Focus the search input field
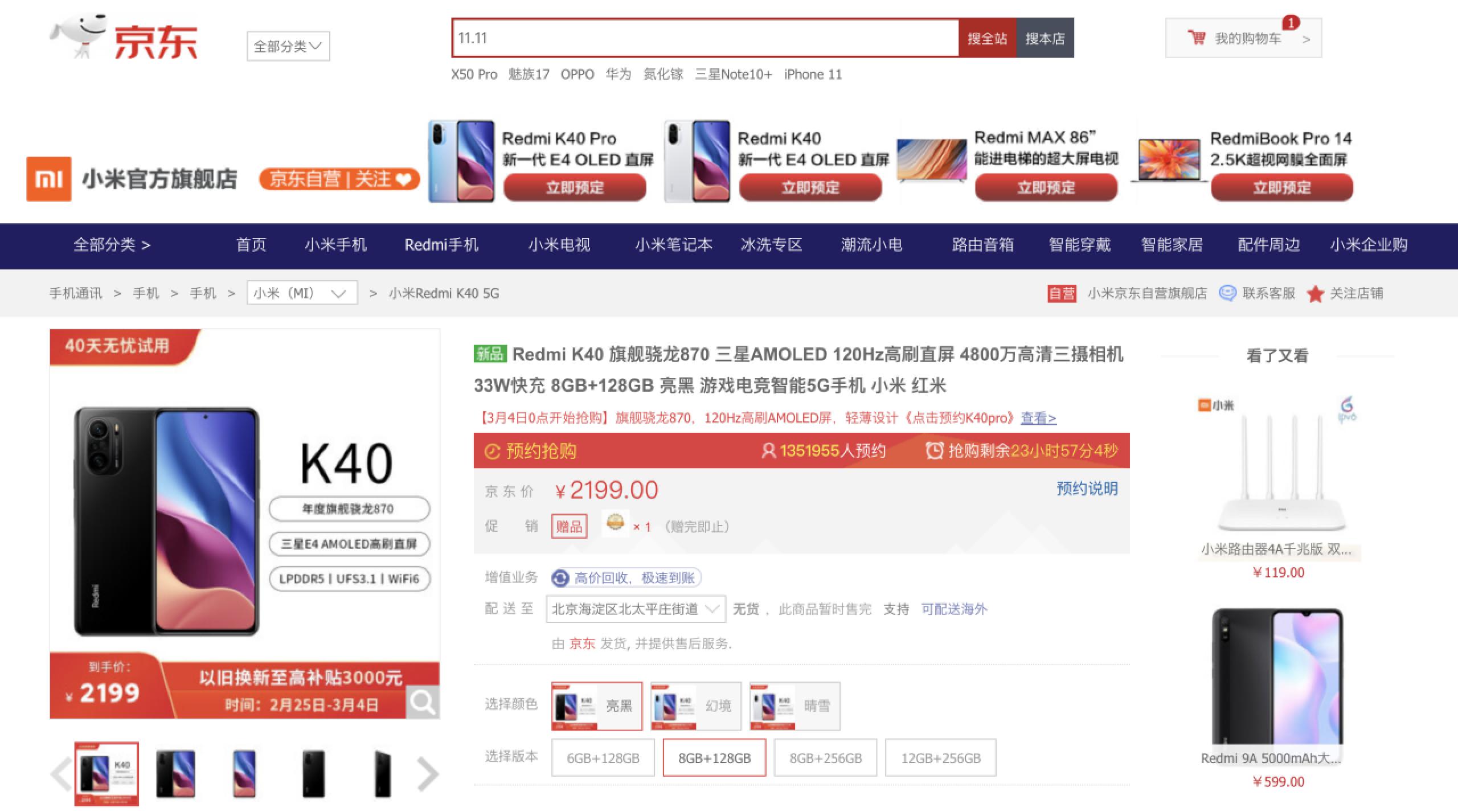1458x812 pixels. coord(706,38)
